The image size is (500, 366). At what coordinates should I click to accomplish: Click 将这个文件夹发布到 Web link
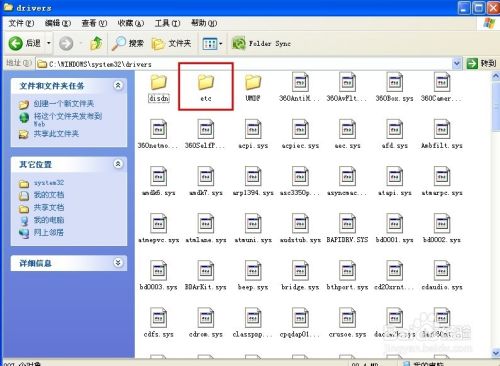tap(61, 119)
